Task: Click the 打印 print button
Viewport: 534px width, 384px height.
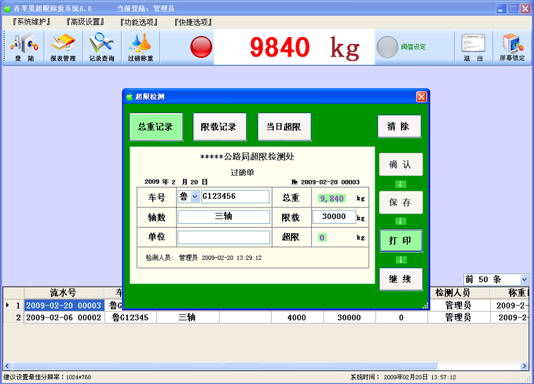Action: [400, 241]
